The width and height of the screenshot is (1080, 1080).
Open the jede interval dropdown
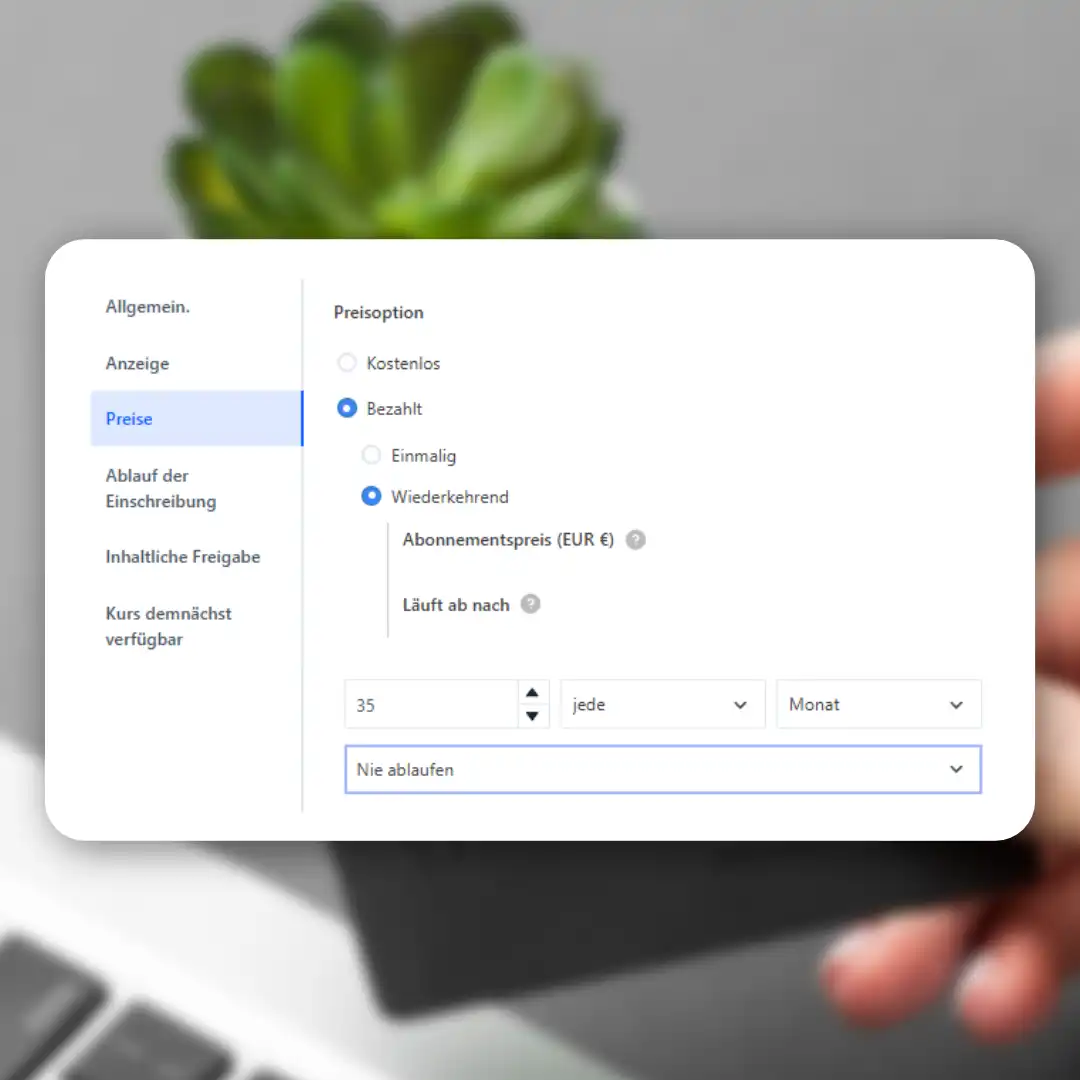[x=663, y=704]
